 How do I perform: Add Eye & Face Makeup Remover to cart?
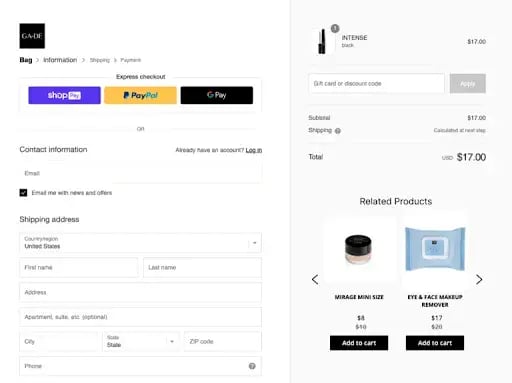click(x=435, y=343)
